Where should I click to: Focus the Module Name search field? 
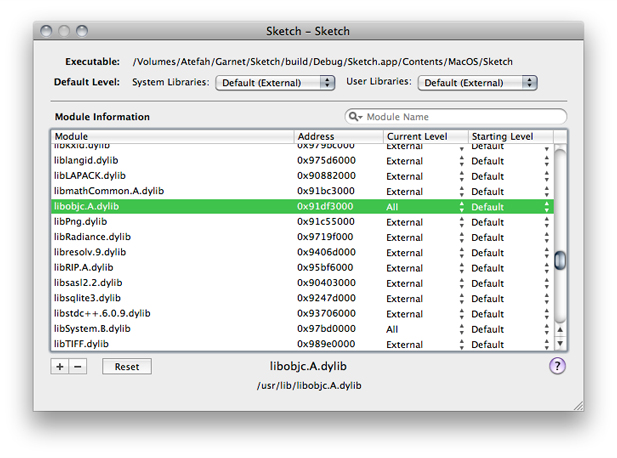[456, 117]
